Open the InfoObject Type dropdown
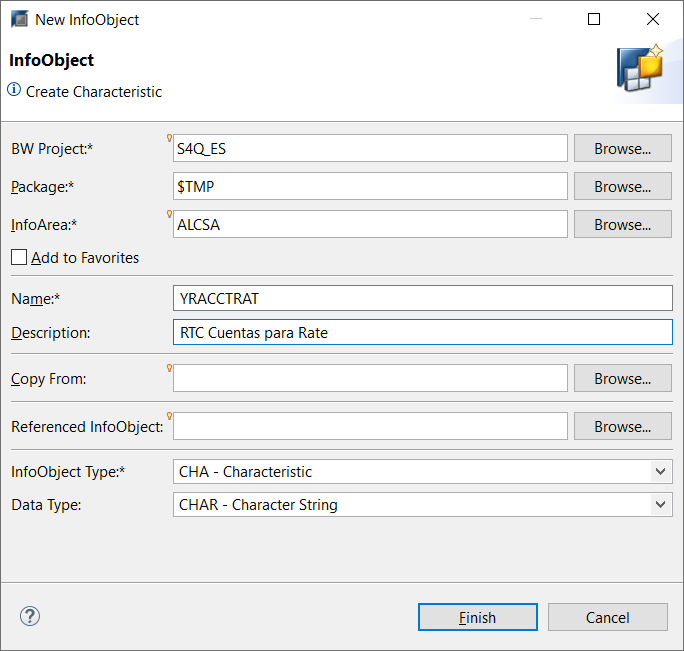 click(660, 472)
